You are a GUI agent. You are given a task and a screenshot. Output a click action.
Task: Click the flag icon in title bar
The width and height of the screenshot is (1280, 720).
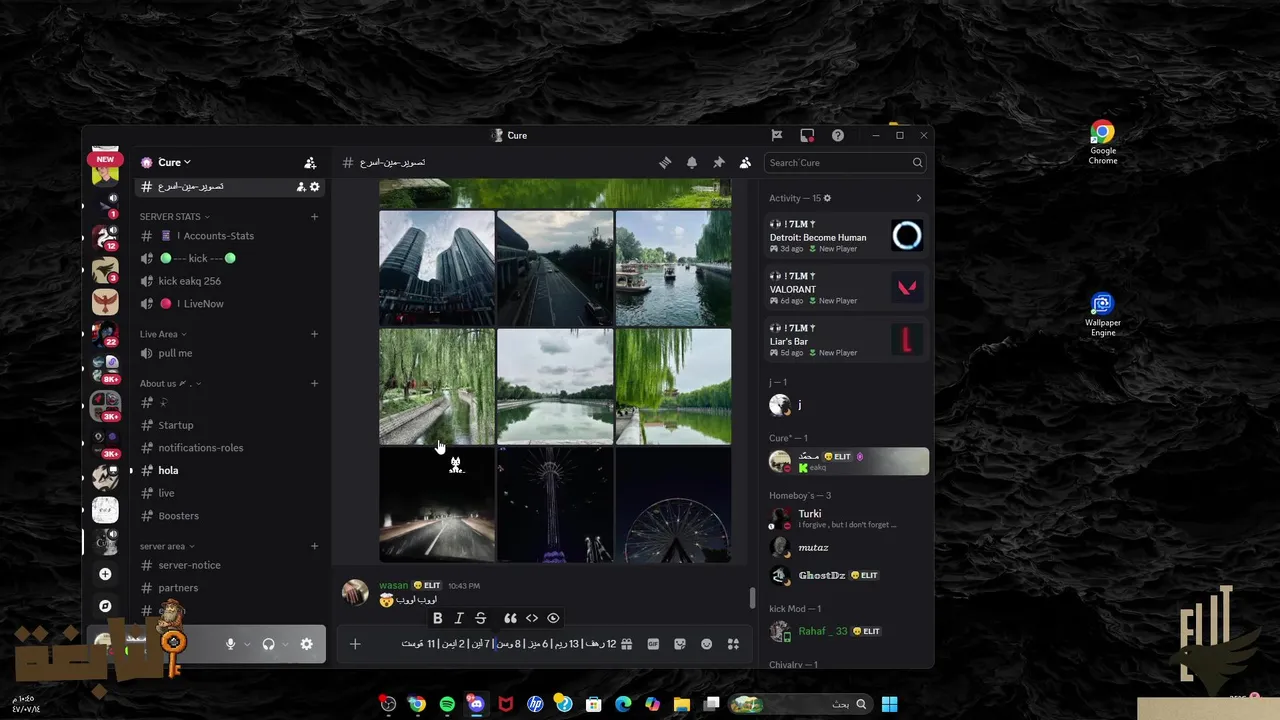pyautogui.click(x=776, y=135)
